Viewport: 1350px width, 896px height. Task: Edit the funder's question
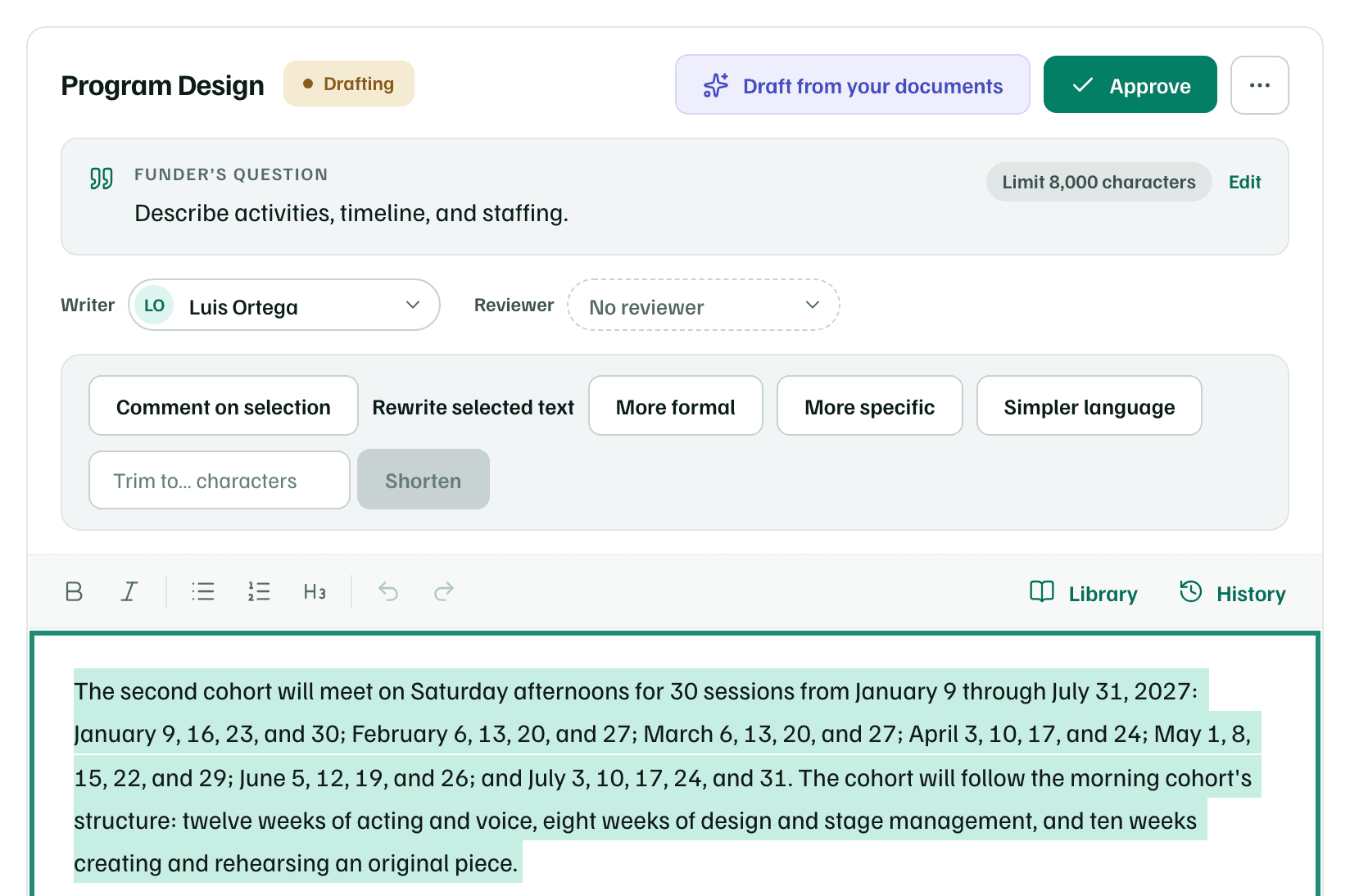coord(1244,183)
